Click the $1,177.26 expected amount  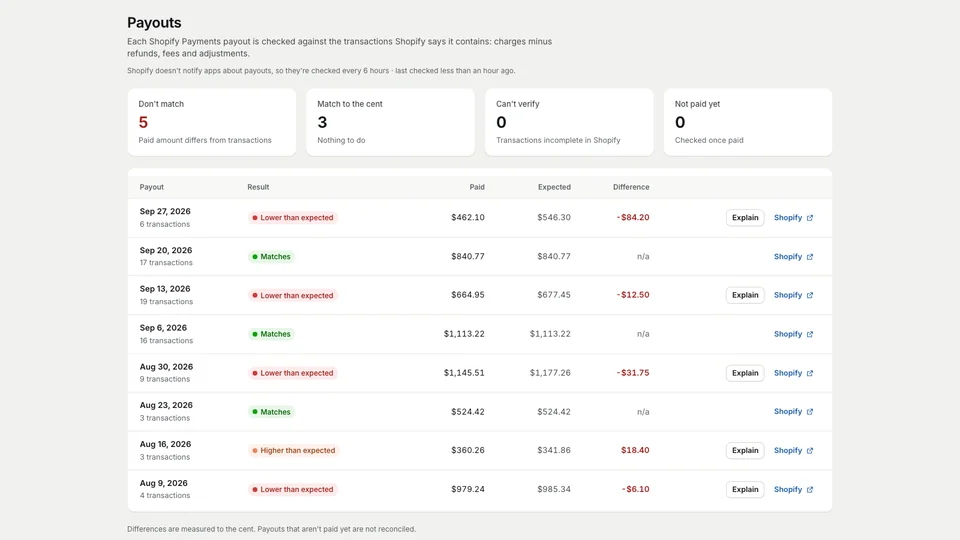click(x=550, y=373)
